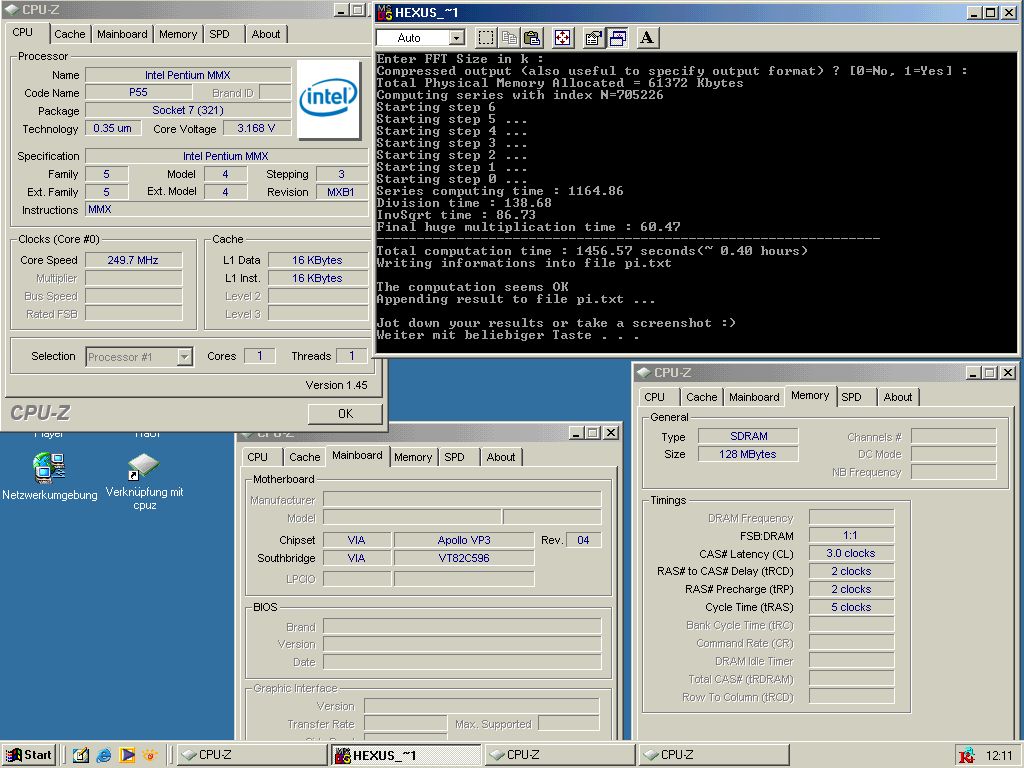Click the Revision value 'MXB1'
The image size is (1024, 768).
pyautogui.click(x=341, y=192)
